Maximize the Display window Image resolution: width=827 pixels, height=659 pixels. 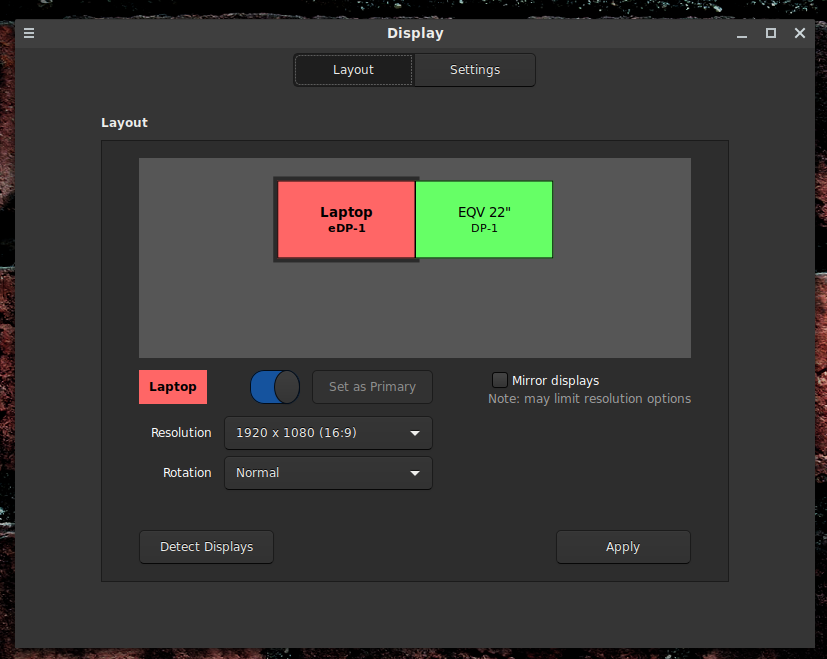(770, 33)
